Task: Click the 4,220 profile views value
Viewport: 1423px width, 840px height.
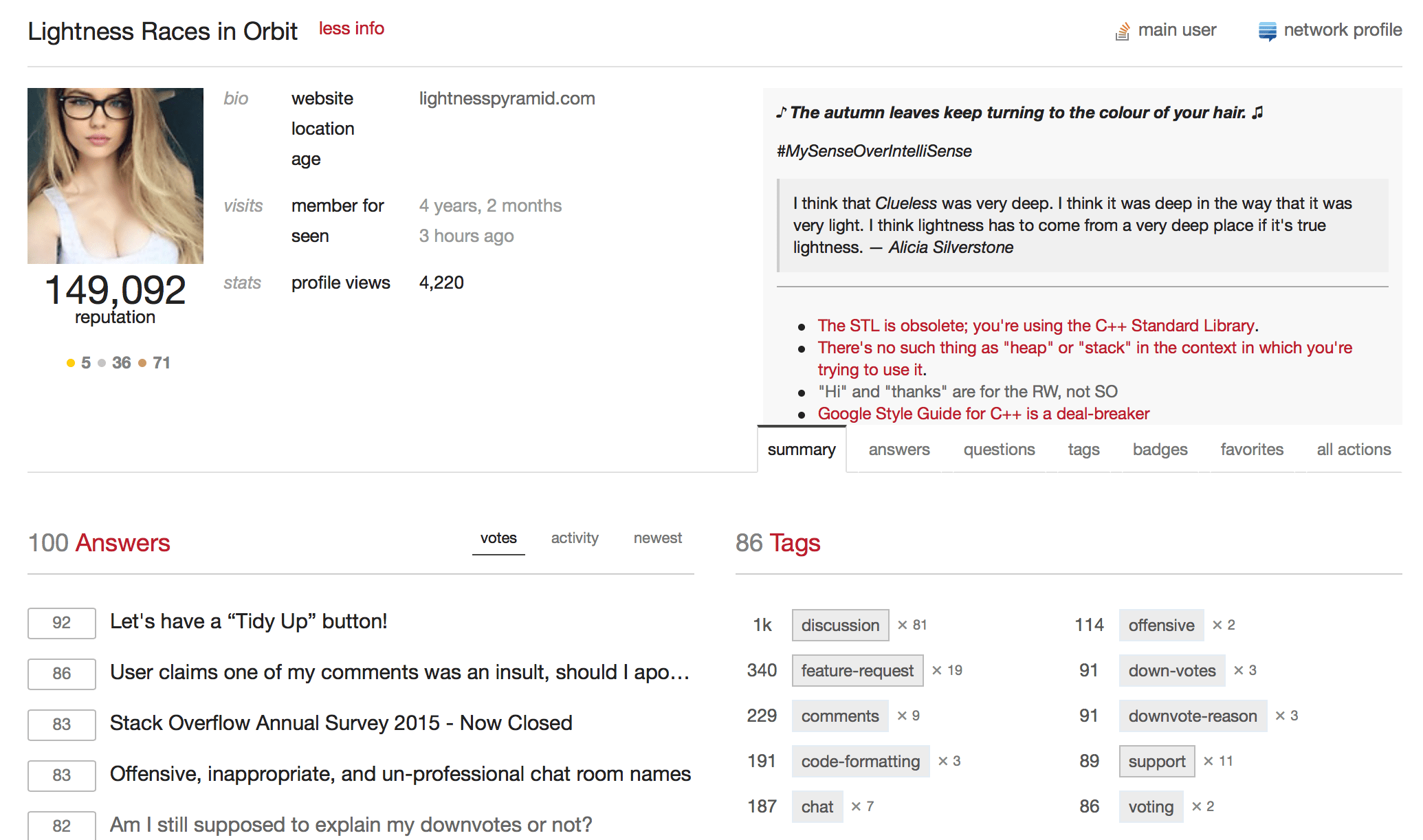Action: [x=441, y=283]
